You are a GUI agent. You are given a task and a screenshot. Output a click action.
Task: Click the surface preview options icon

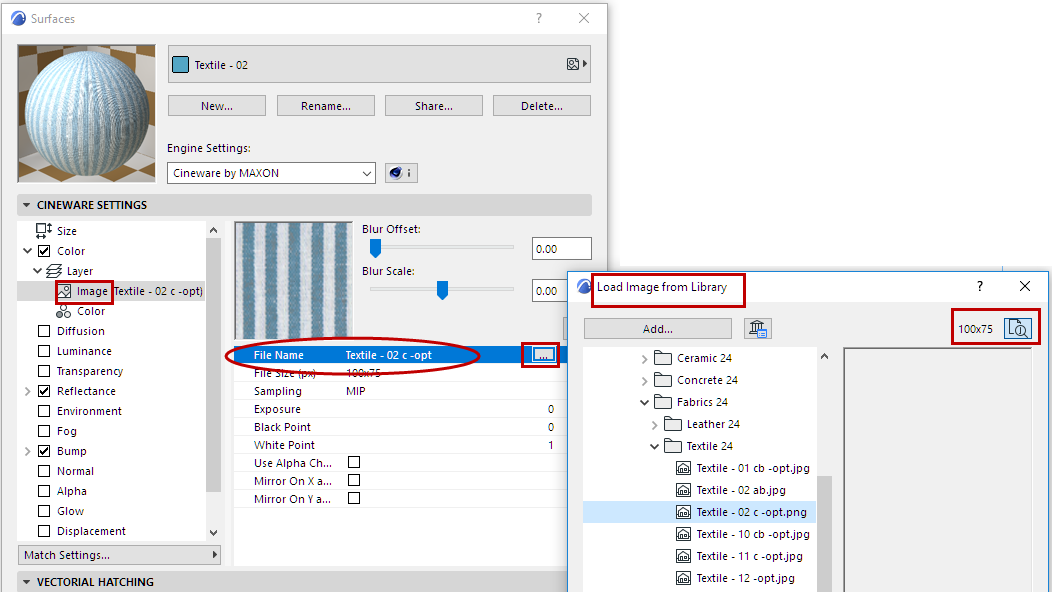pyautogui.click(x=576, y=64)
